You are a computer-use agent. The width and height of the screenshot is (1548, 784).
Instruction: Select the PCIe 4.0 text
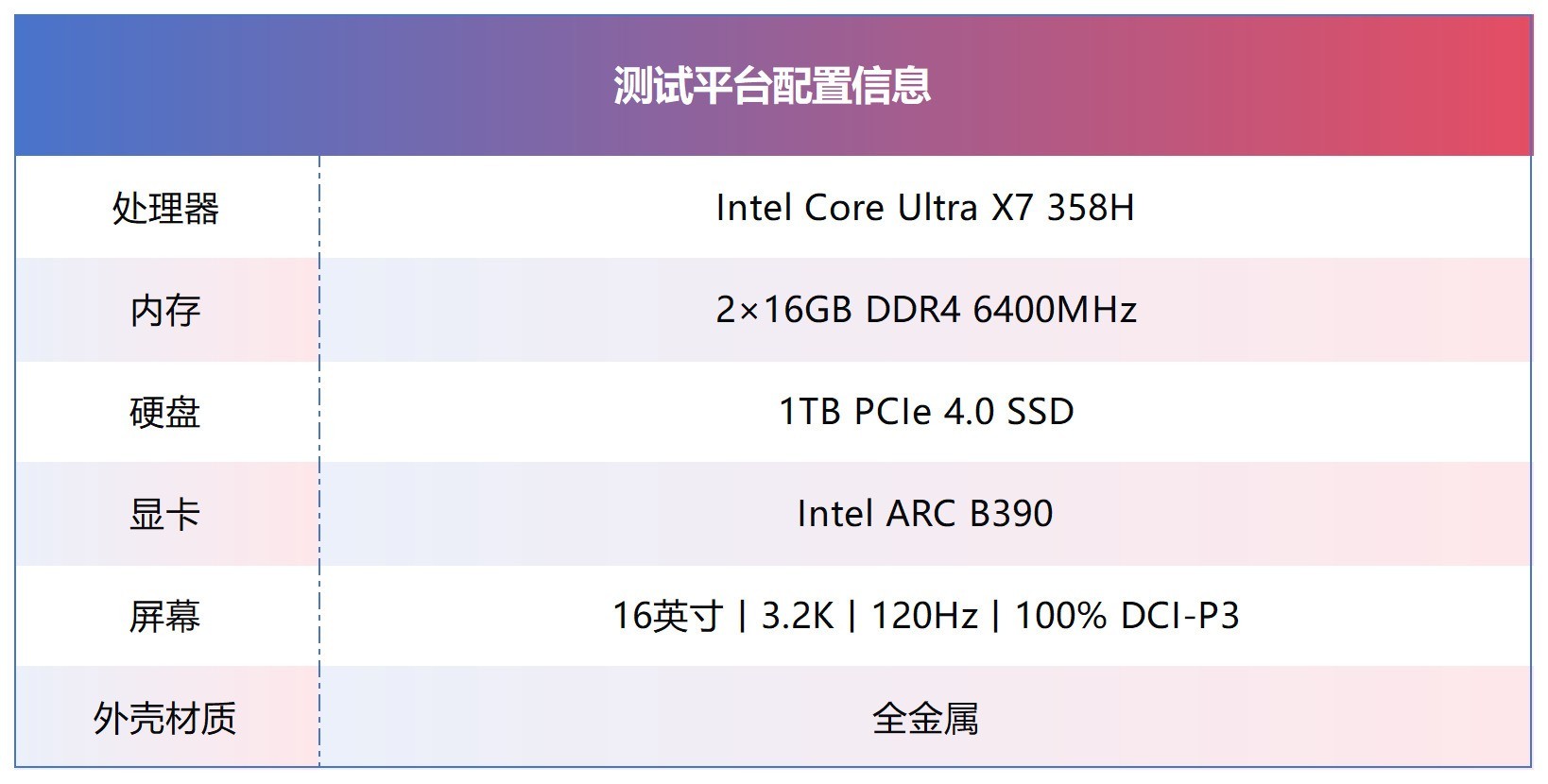[923, 412]
